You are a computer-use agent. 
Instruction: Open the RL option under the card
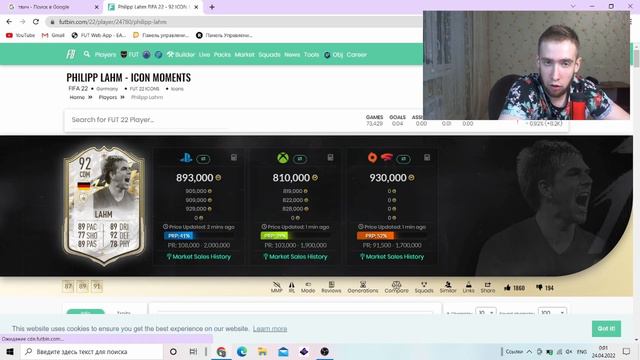click(x=291, y=287)
